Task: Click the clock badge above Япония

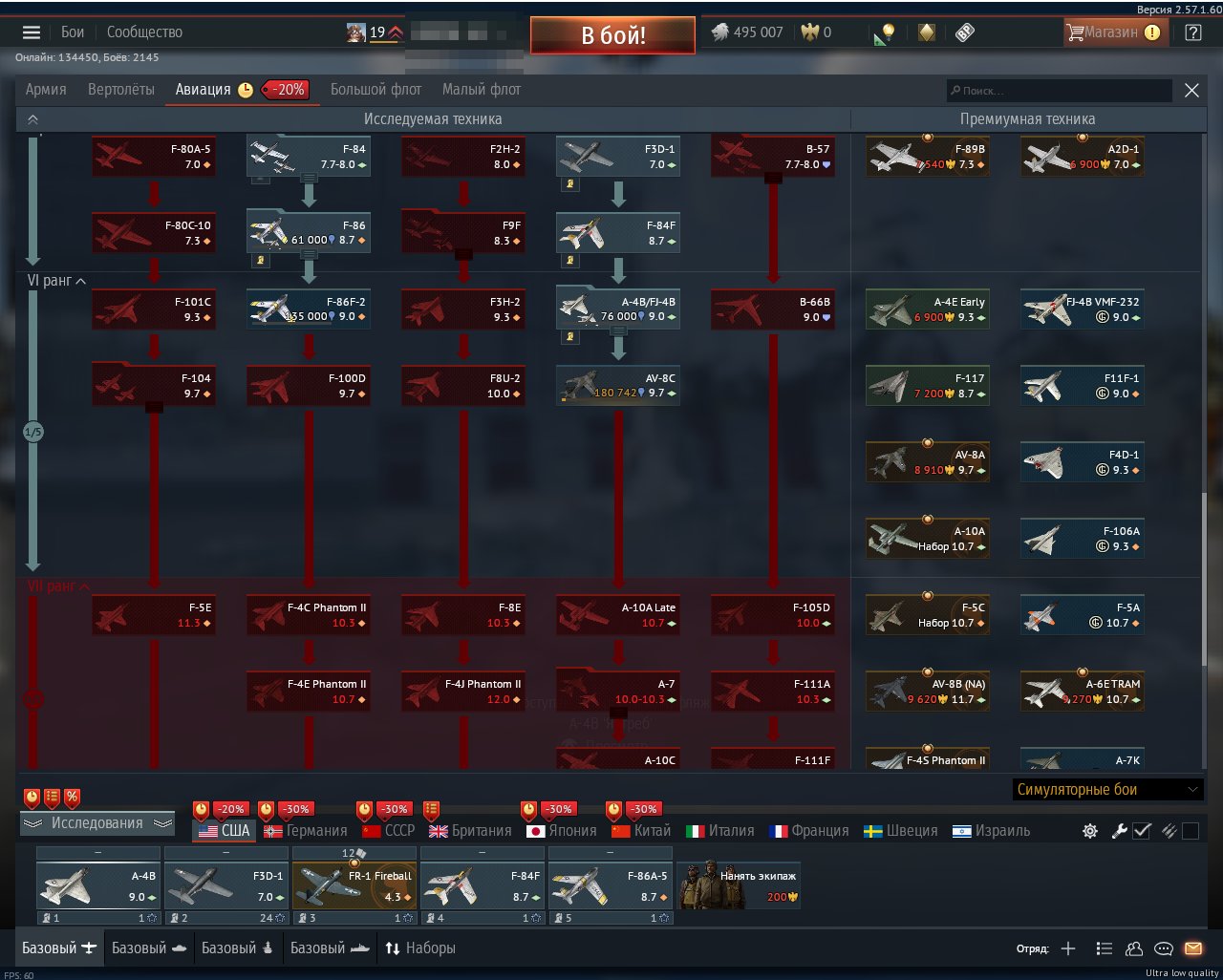Action: tap(528, 810)
